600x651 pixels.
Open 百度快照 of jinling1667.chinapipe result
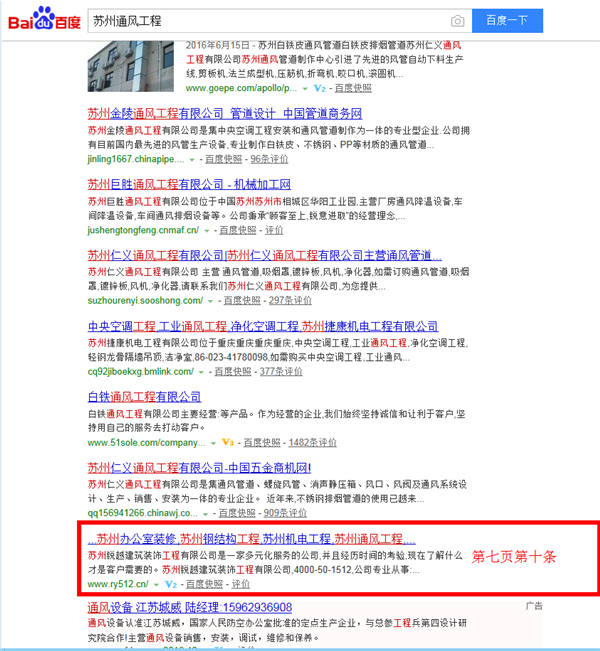[x=223, y=159]
